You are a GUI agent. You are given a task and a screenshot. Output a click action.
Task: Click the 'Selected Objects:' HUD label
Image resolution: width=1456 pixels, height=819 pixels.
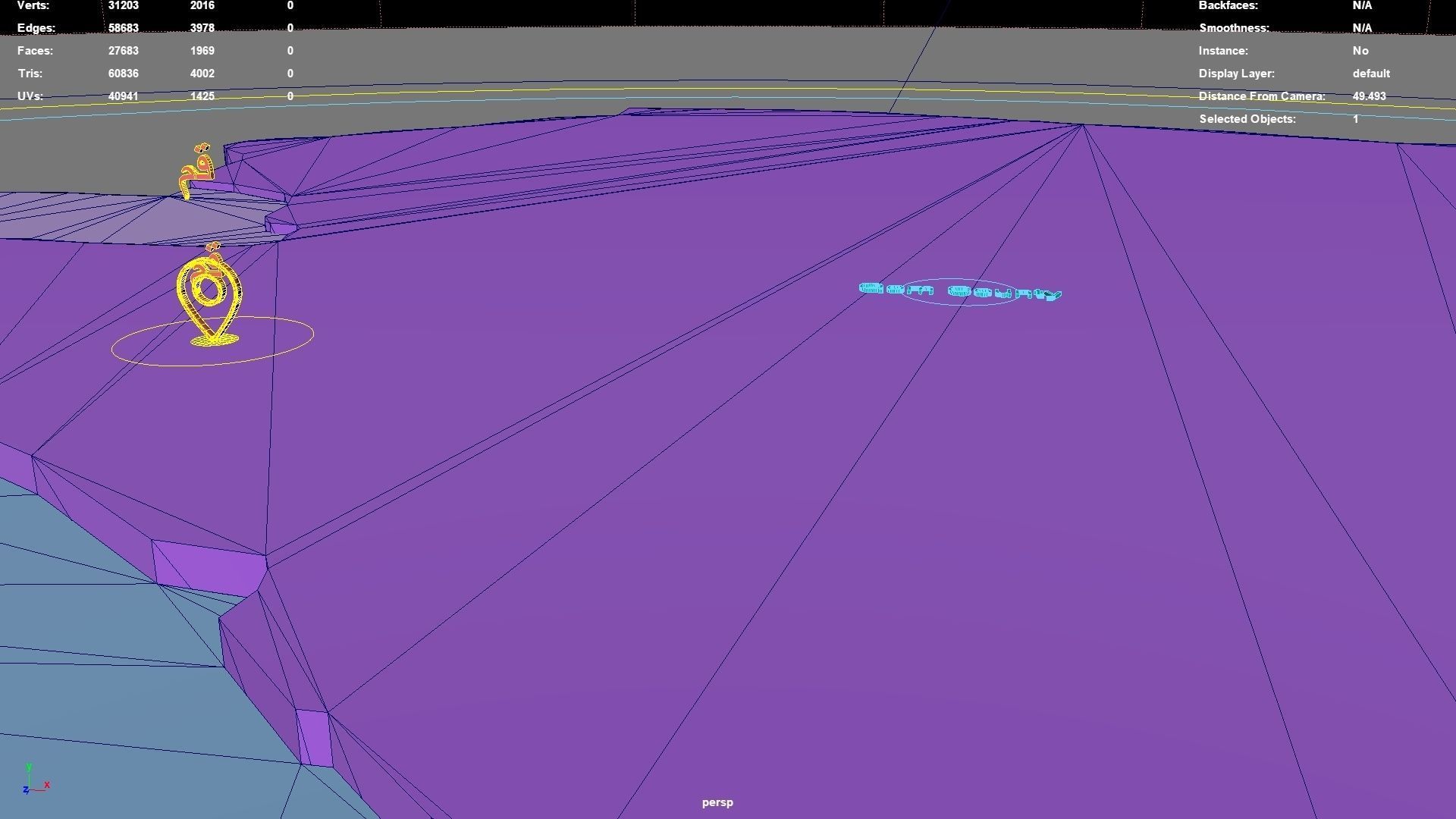[x=1247, y=119]
